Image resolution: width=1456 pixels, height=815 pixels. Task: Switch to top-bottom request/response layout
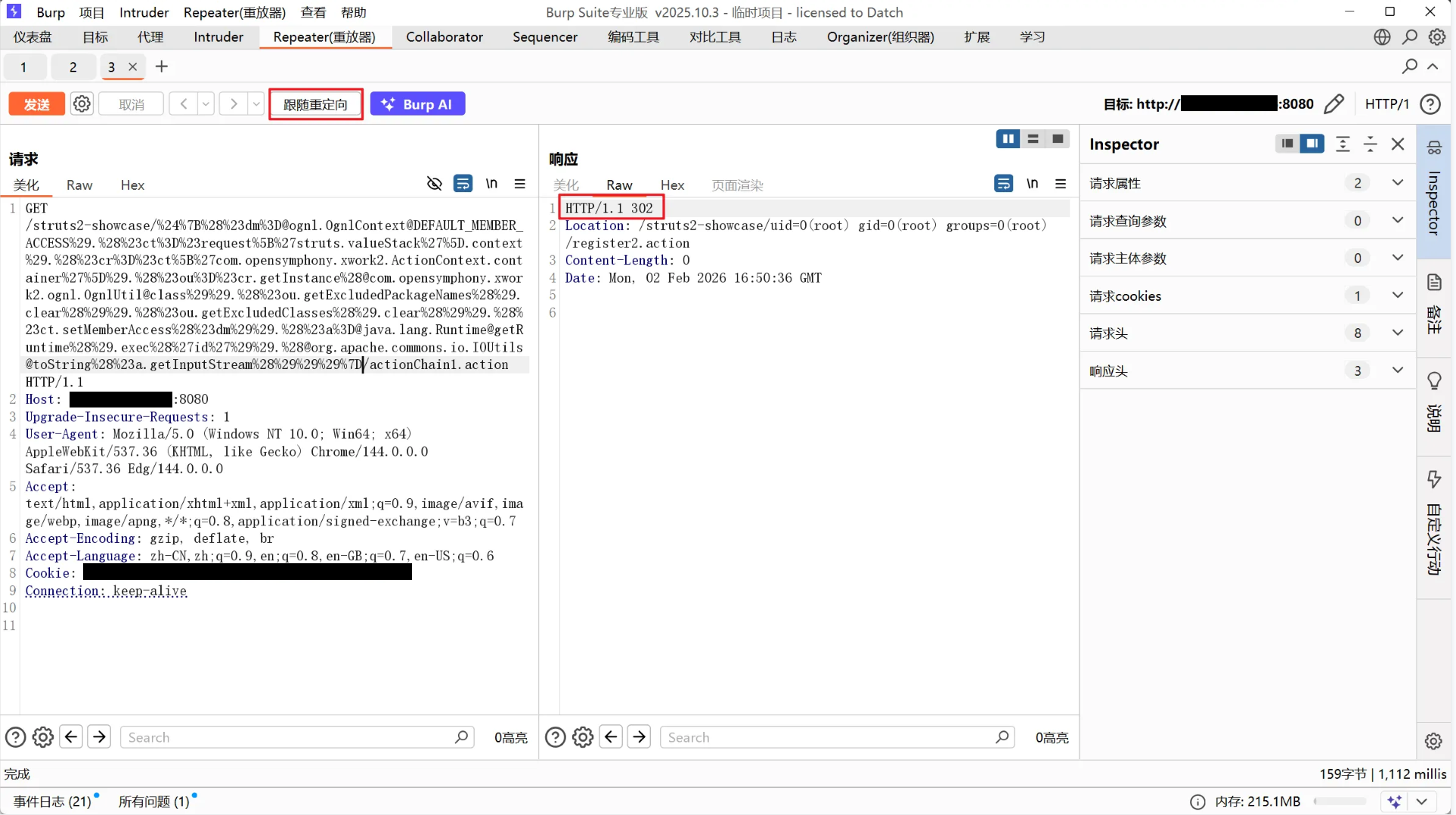pyautogui.click(x=1033, y=139)
